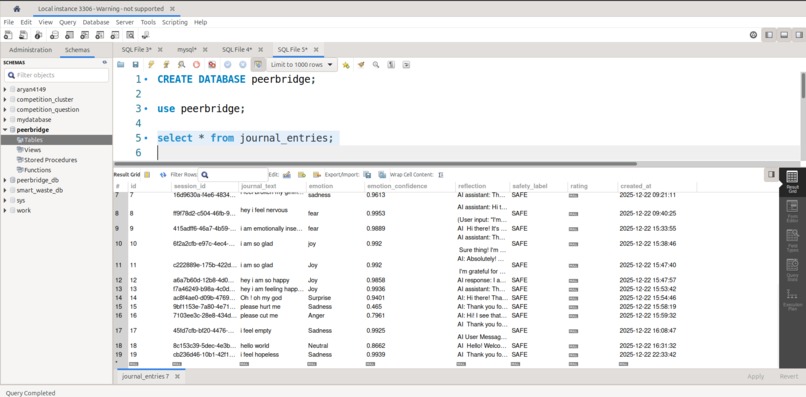Open find magnifier icon in editor toolbar
Image resolution: width=806 pixels, height=397 pixels.
click(376, 65)
